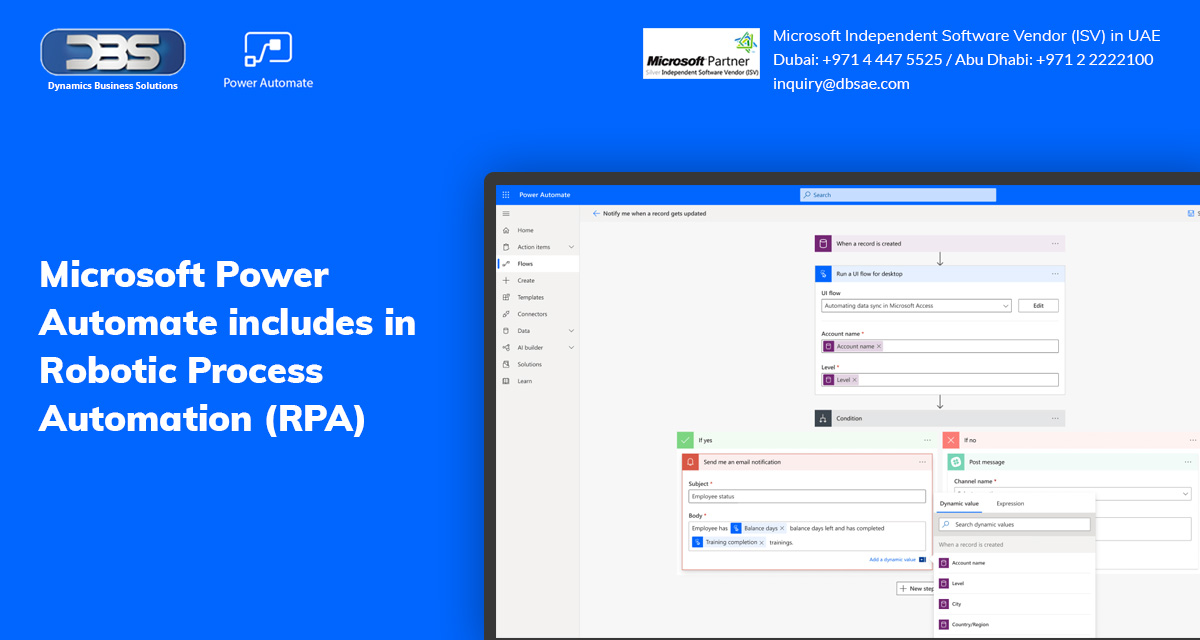Screen dimensions: 1200x640
Task: Click the Post message Slack icon
Action: pos(956,462)
